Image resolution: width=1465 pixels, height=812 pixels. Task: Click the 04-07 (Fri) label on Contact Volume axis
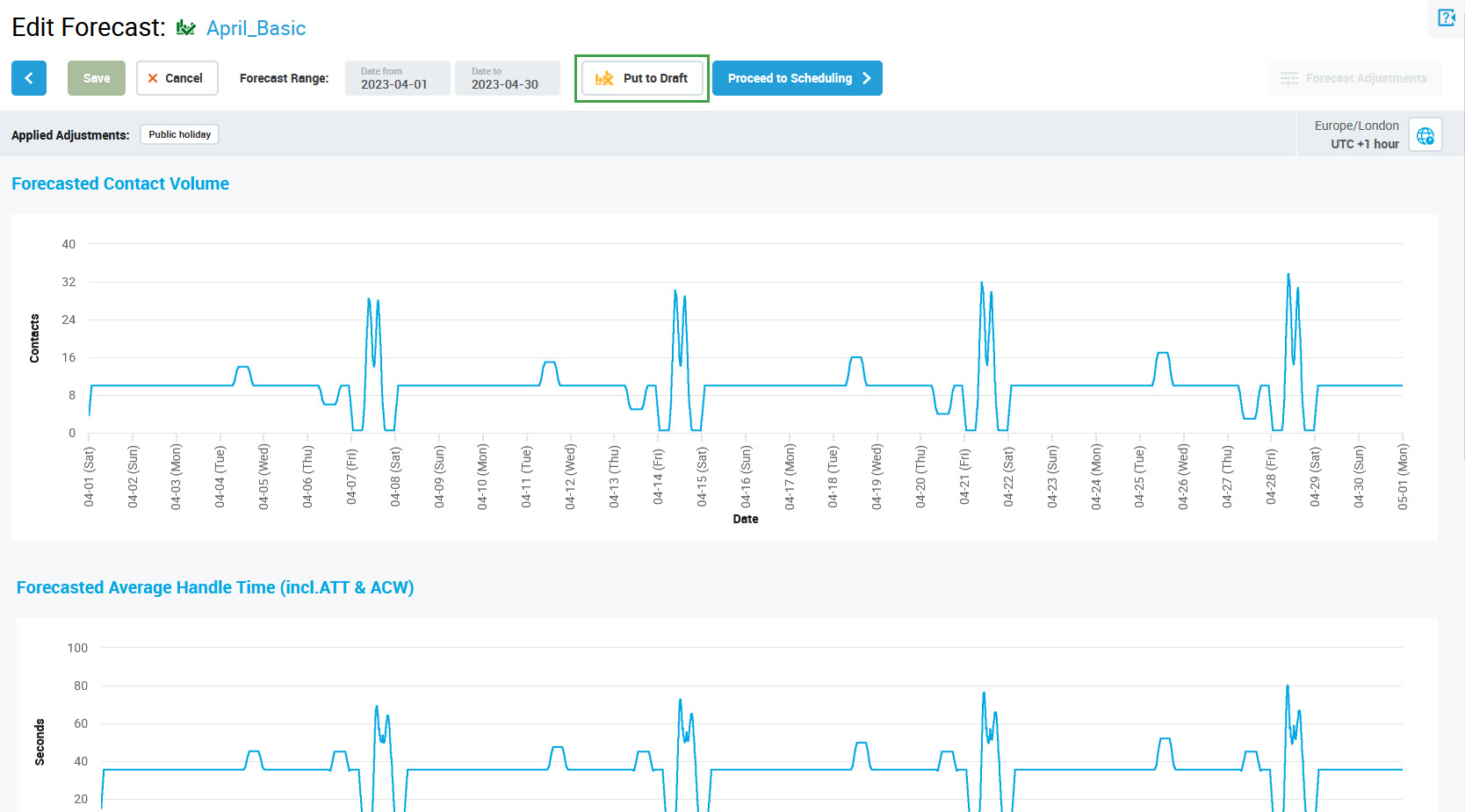click(351, 477)
